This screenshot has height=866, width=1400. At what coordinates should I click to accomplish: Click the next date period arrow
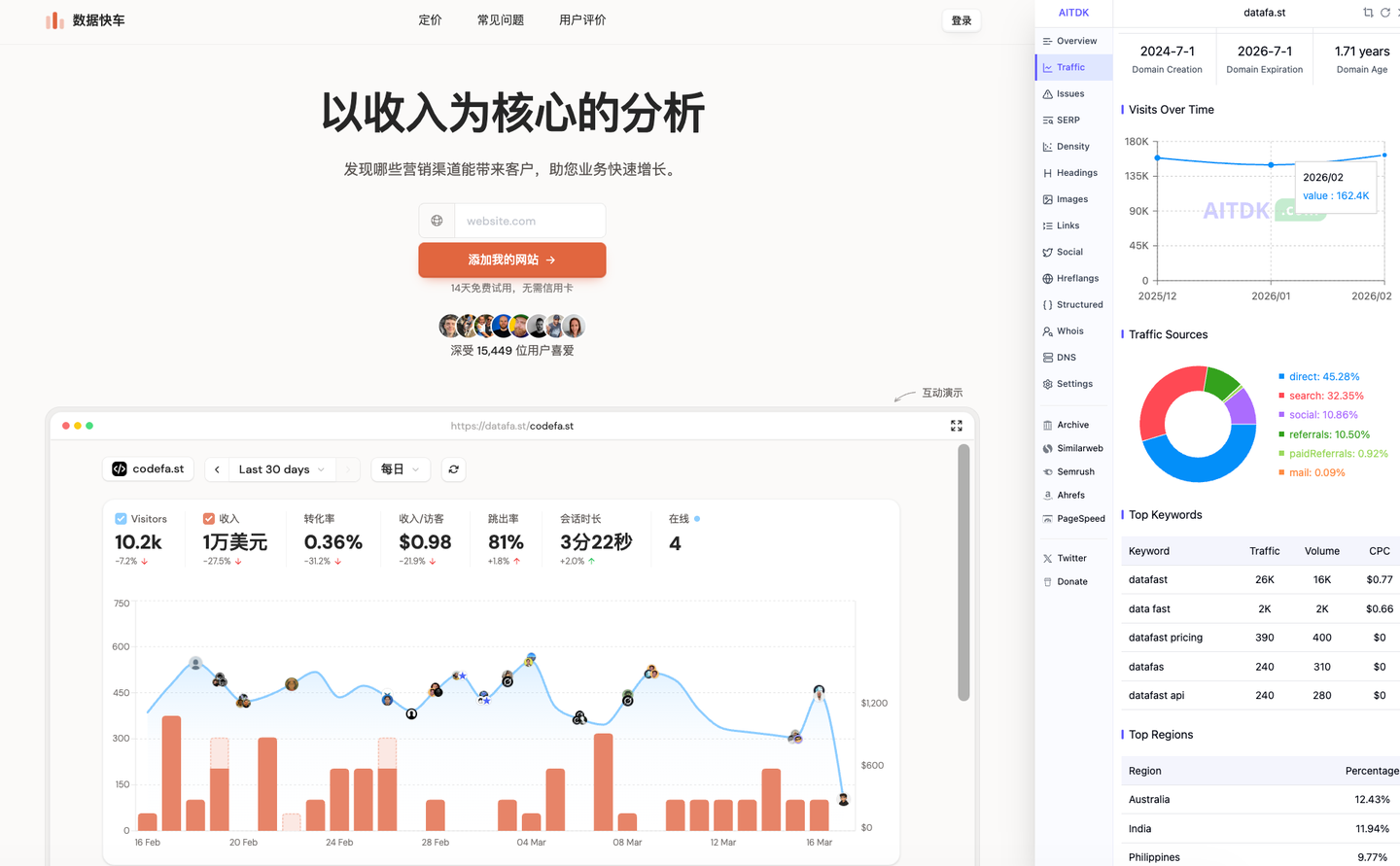tap(348, 469)
